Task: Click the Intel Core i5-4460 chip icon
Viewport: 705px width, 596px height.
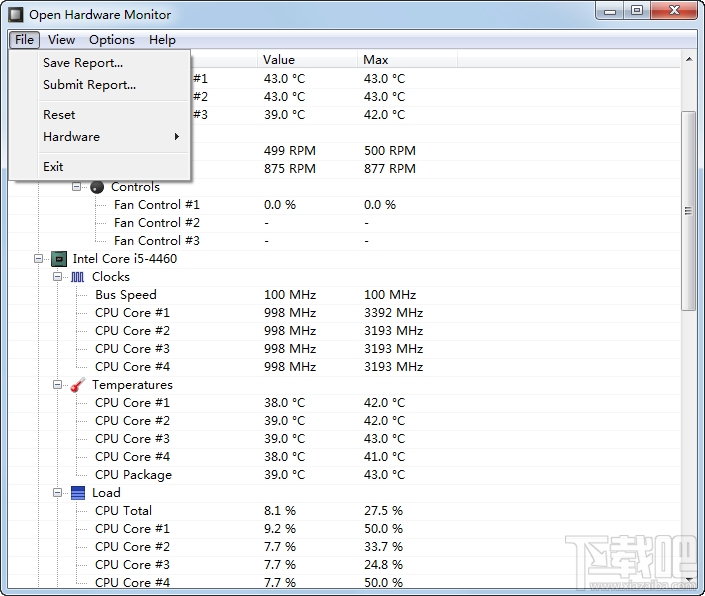Action: pos(59,259)
